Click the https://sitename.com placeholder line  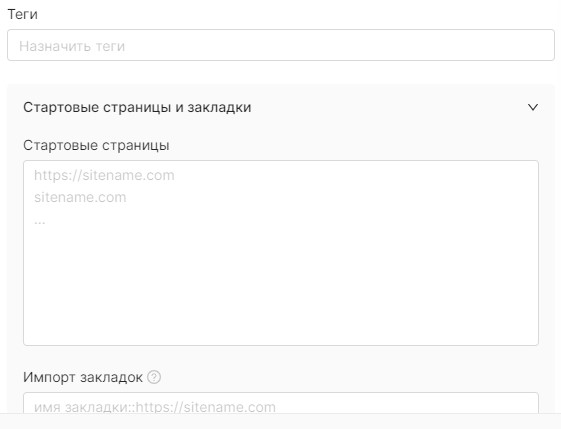point(104,175)
